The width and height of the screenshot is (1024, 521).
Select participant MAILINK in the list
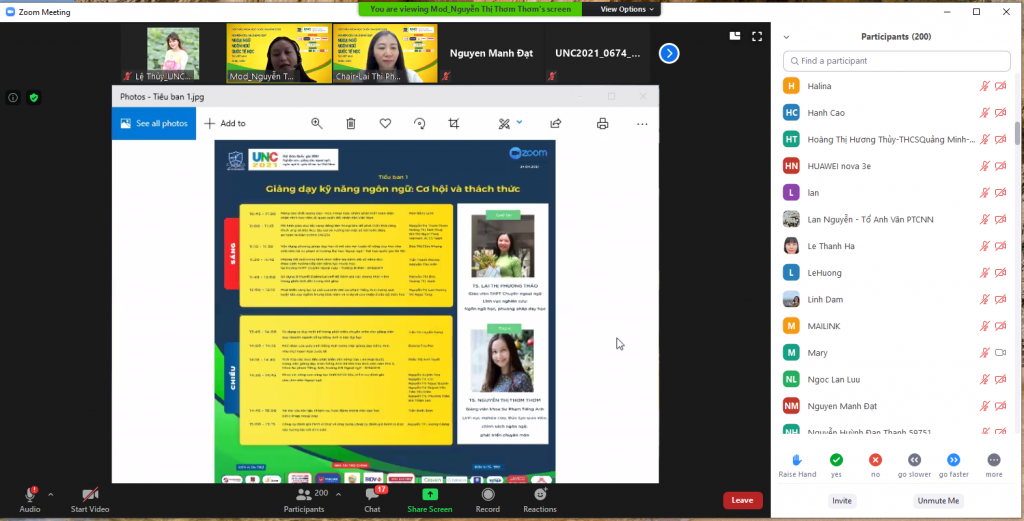[x=897, y=326]
